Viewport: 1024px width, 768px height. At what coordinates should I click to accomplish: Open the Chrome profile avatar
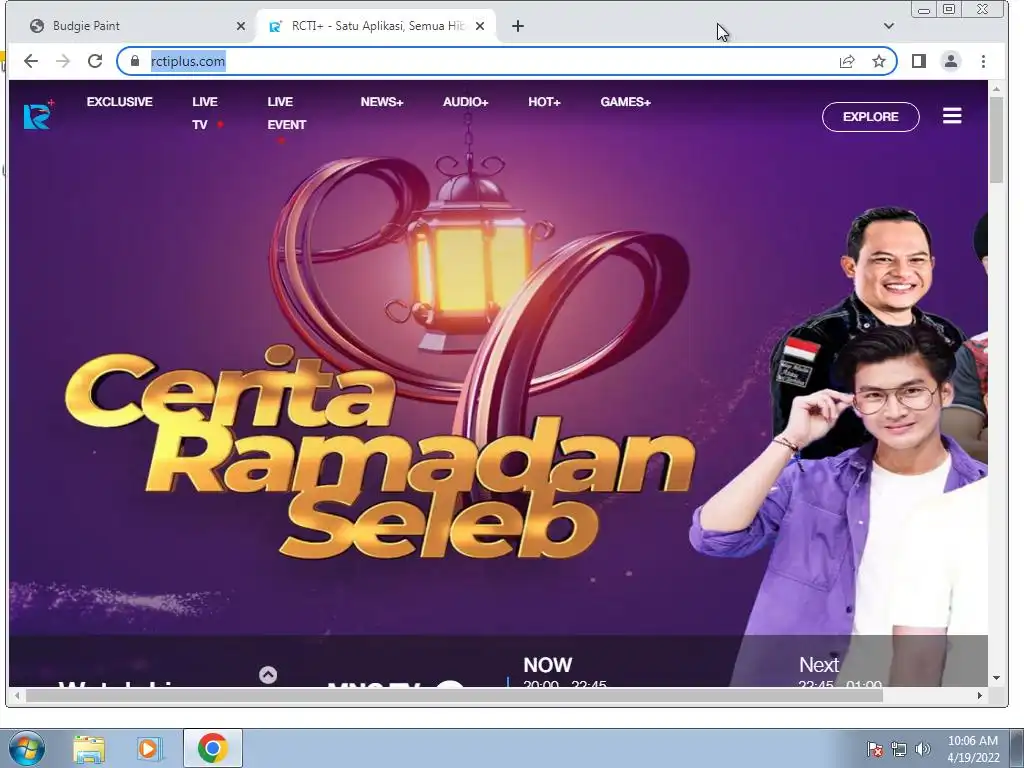click(951, 61)
